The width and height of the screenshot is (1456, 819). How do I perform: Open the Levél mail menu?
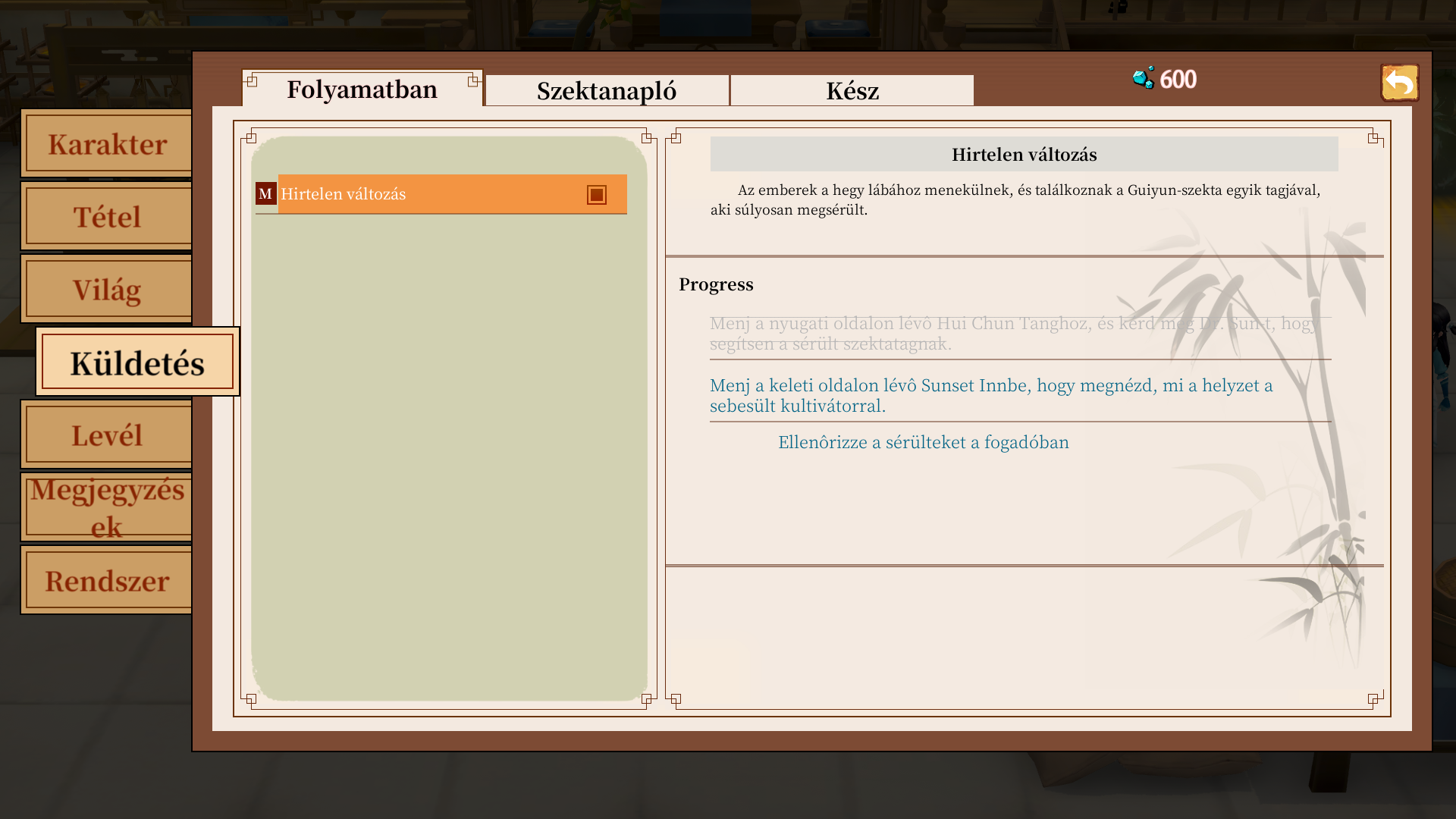click(107, 435)
